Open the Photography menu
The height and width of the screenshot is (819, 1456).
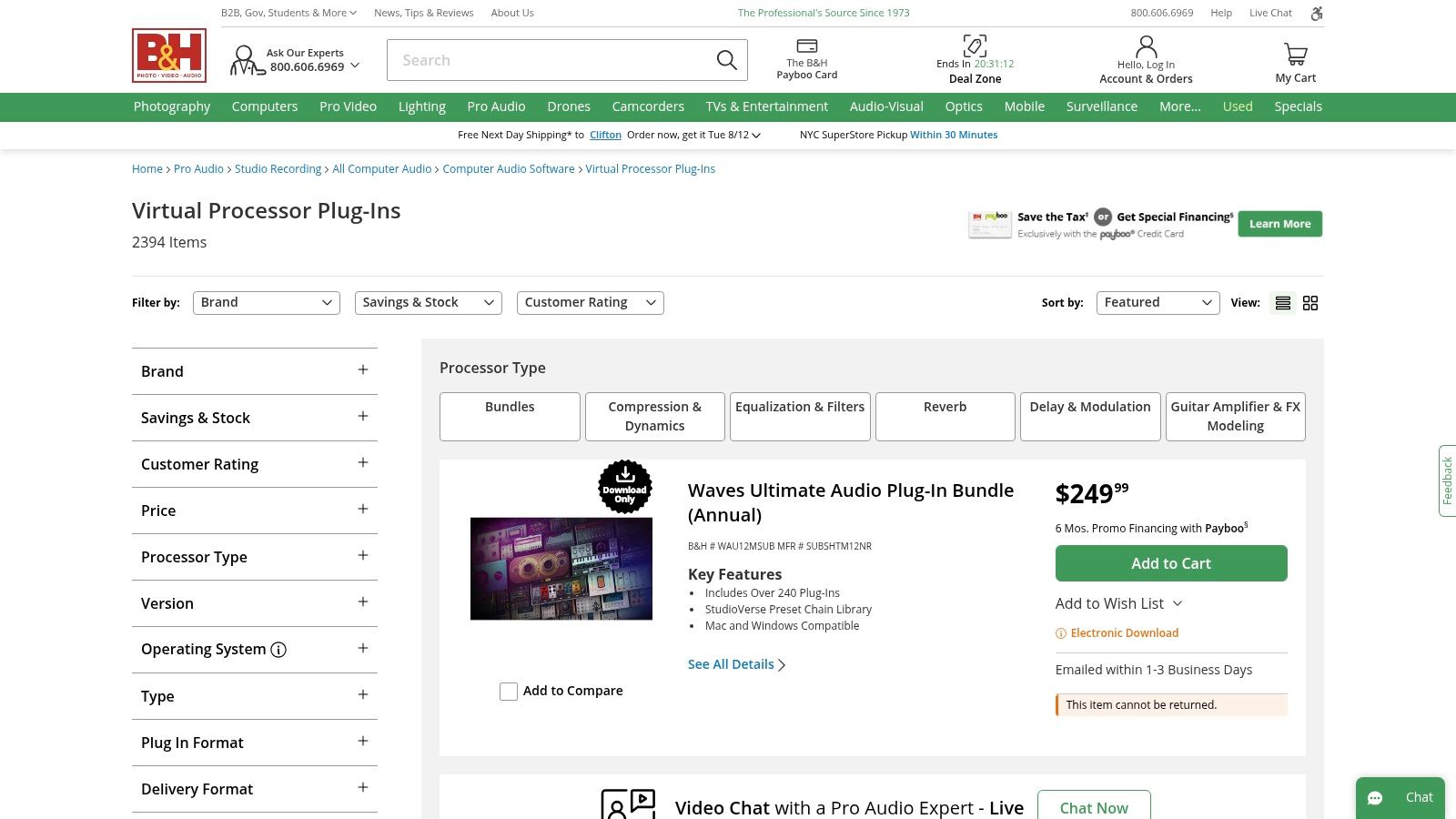tap(172, 106)
